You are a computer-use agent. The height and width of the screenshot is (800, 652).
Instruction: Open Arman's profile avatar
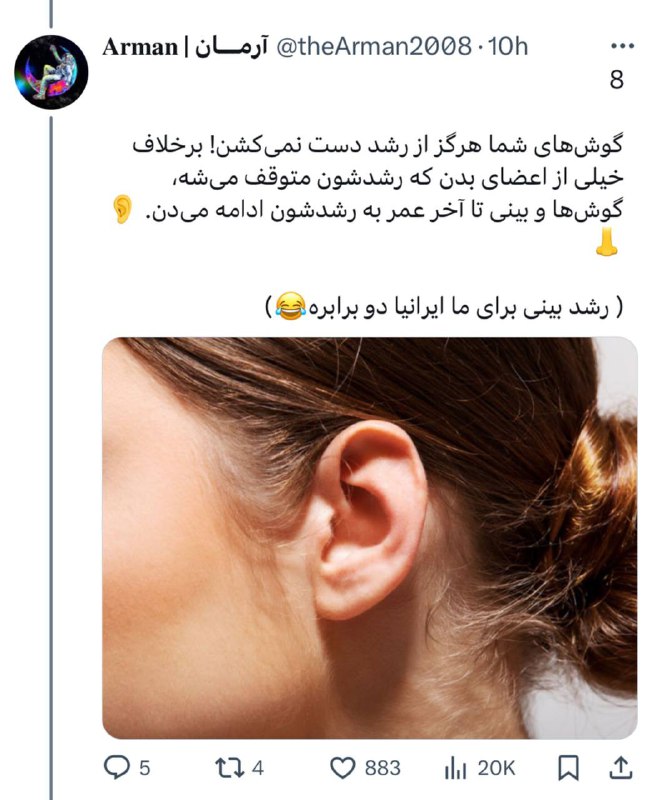[x=51, y=72]
